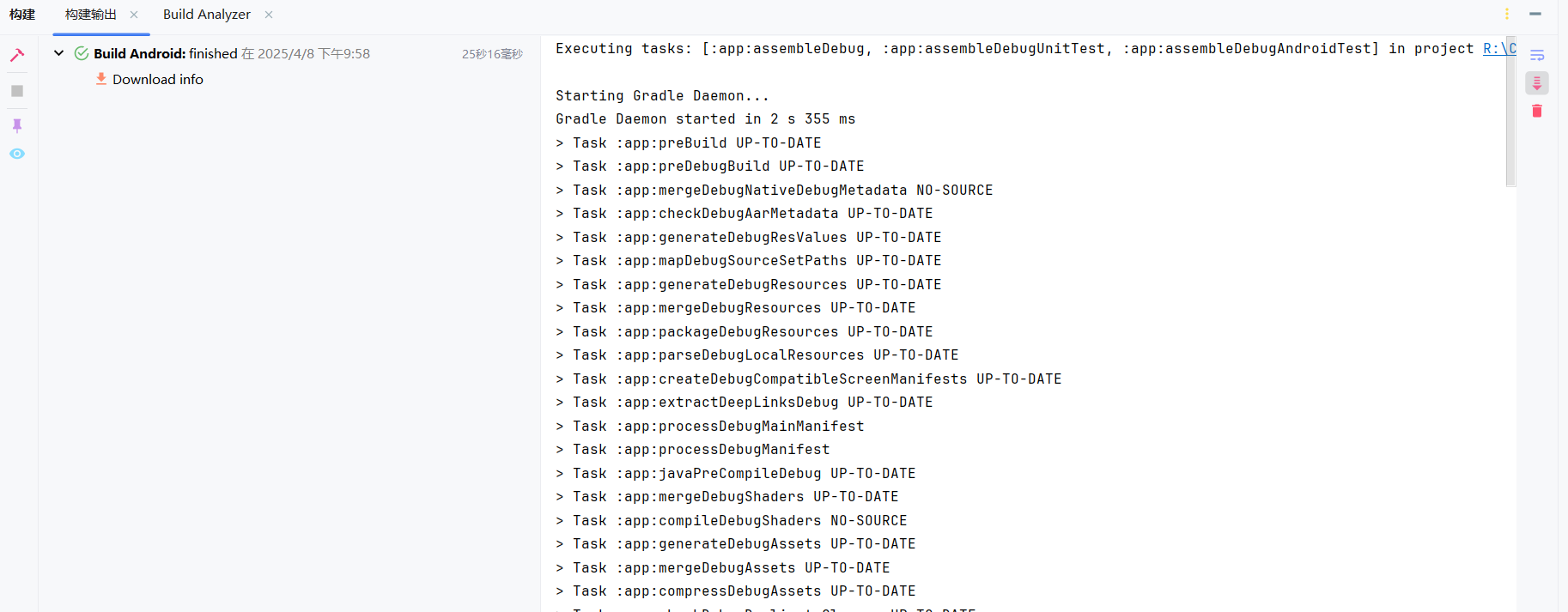The height and width of the screenshot is (612, 1568).
Task: Switch to the 构建输出 tab
Action: [91, 15]
